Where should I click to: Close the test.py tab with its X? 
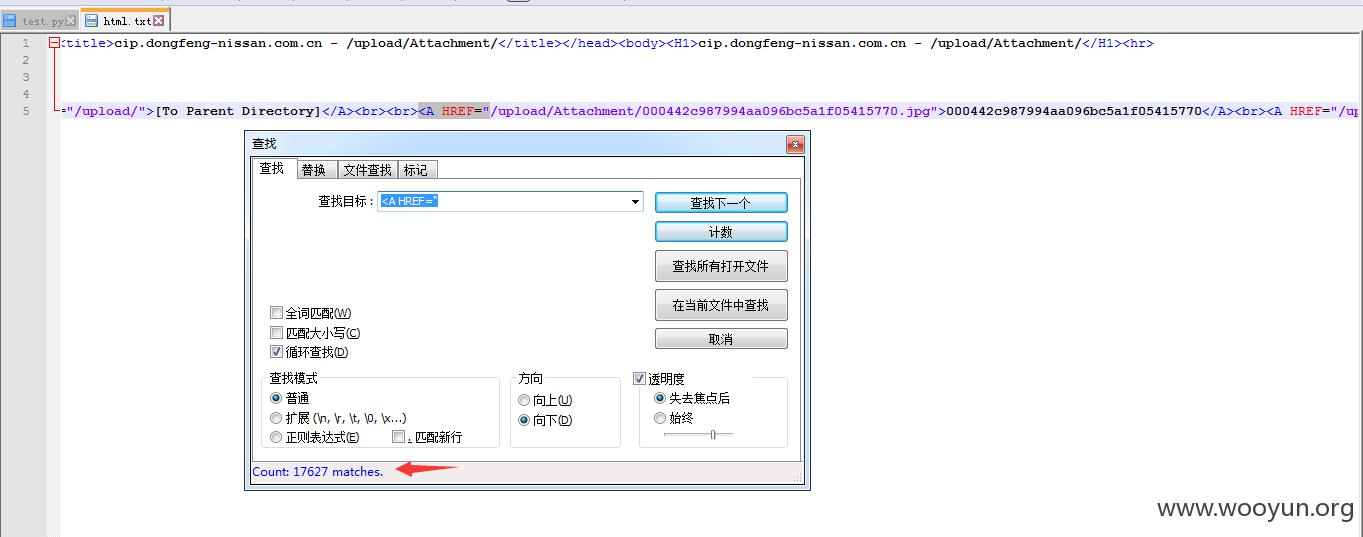tap(70, 20)
